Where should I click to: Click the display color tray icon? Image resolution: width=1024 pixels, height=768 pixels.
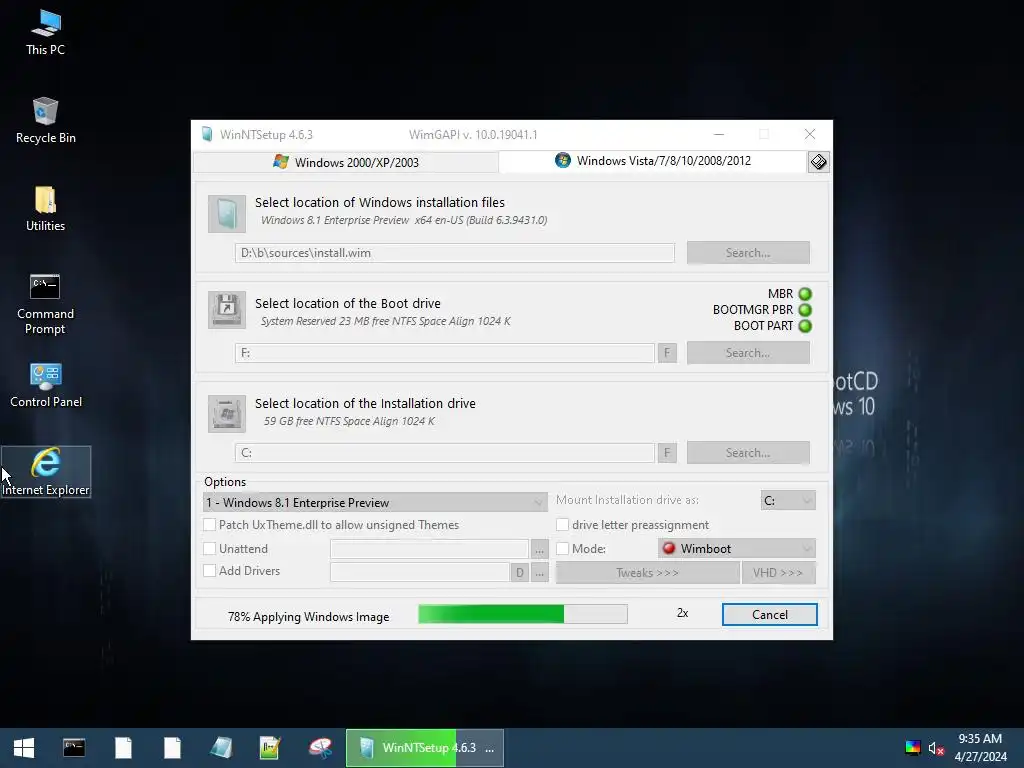click(912, 748)
